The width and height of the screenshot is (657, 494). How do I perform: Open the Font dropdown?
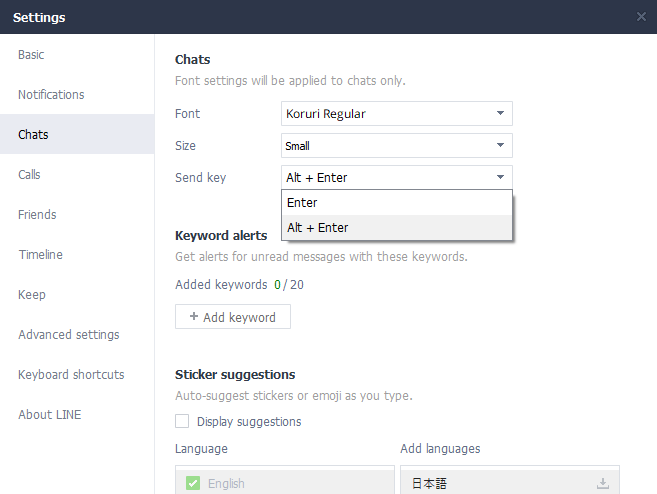click(397, 114)
